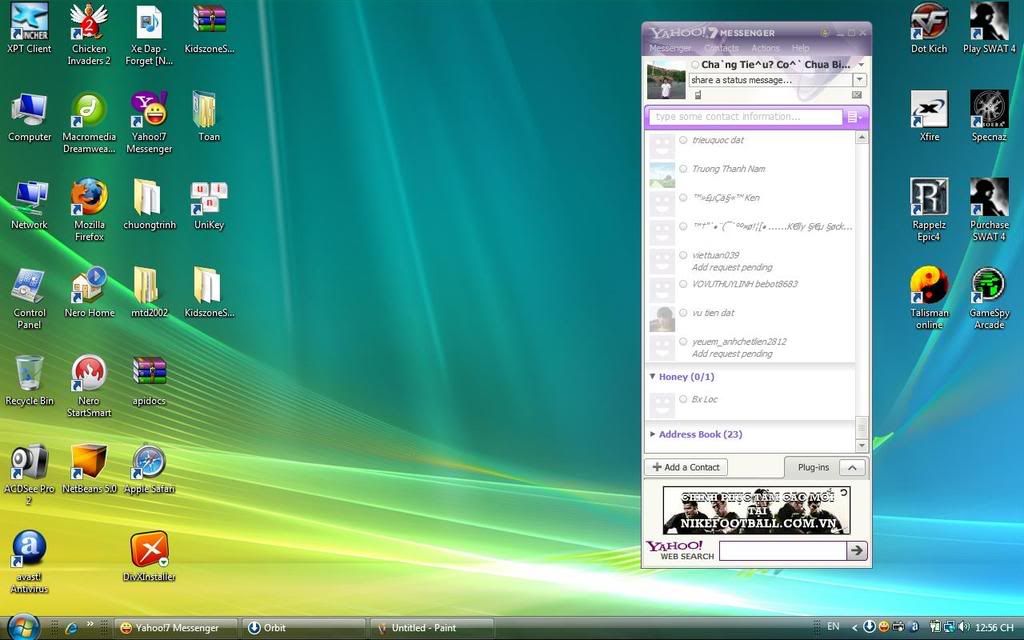The width and height of the screenshot is (1024, 640).
Task: Select the Control Panel icon
Action: [29, 298]
